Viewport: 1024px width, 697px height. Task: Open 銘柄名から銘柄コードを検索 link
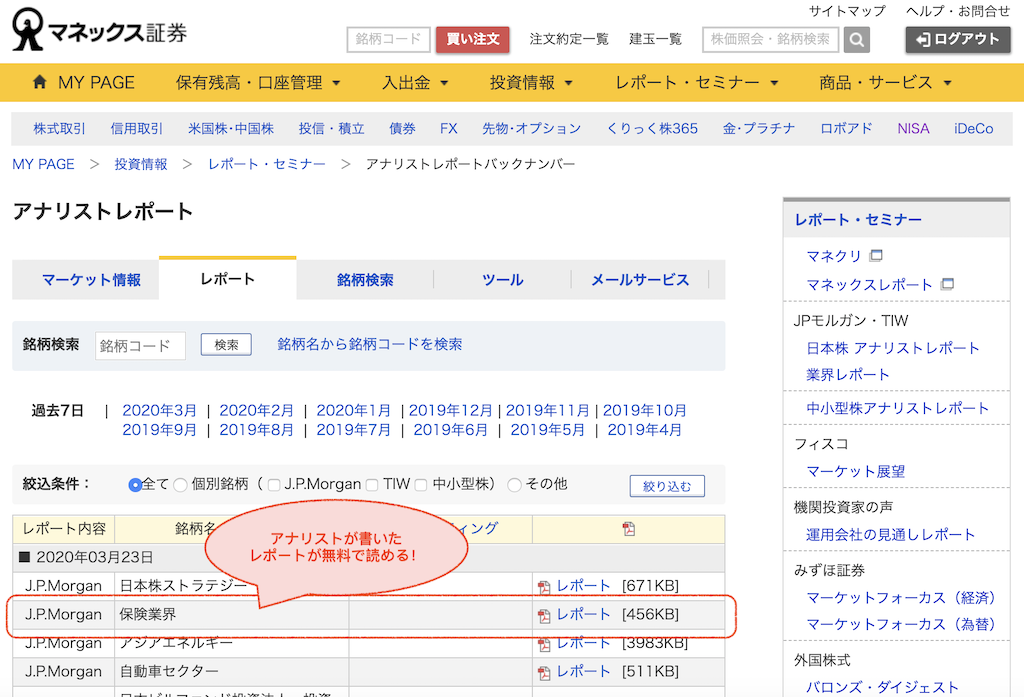coord(370,344)
